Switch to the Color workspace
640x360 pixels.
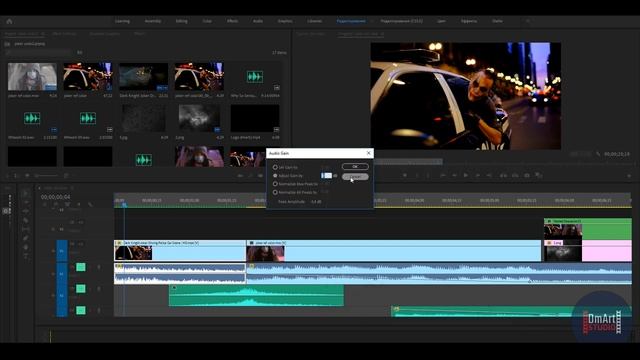tap(207, 21)
